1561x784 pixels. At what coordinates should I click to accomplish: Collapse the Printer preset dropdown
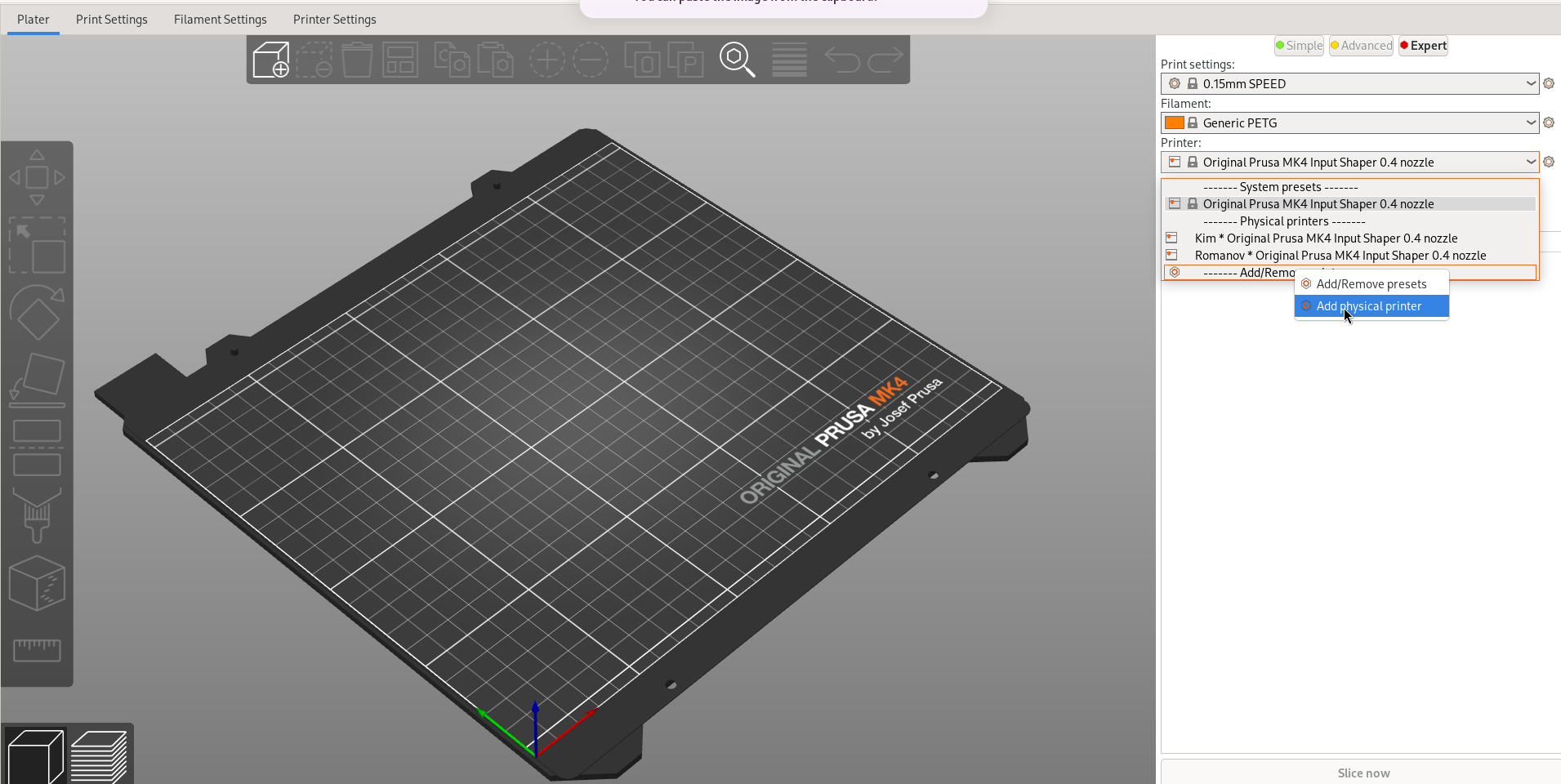(1530, 162)
